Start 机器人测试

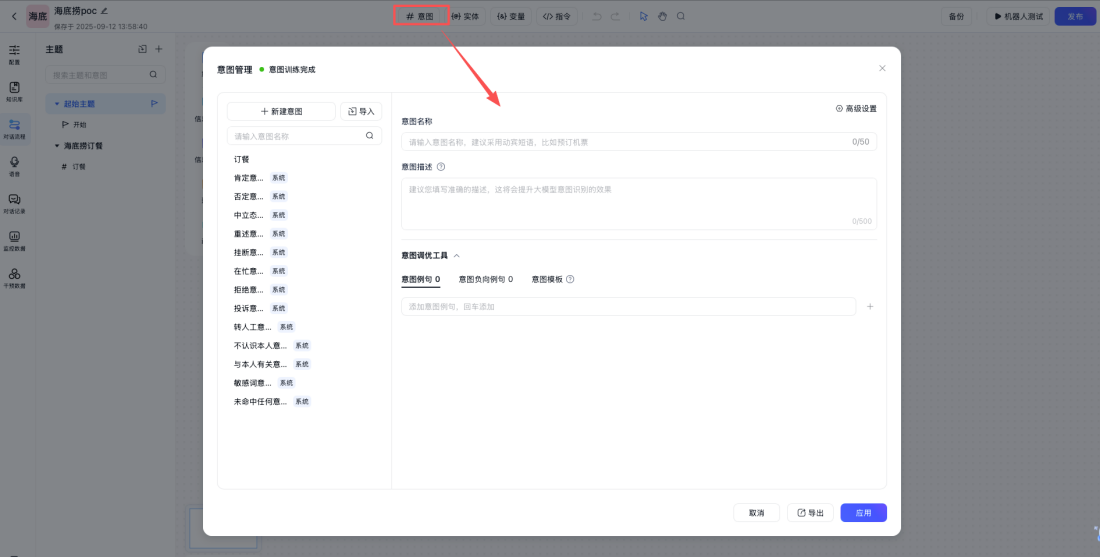click(1018, 16)
